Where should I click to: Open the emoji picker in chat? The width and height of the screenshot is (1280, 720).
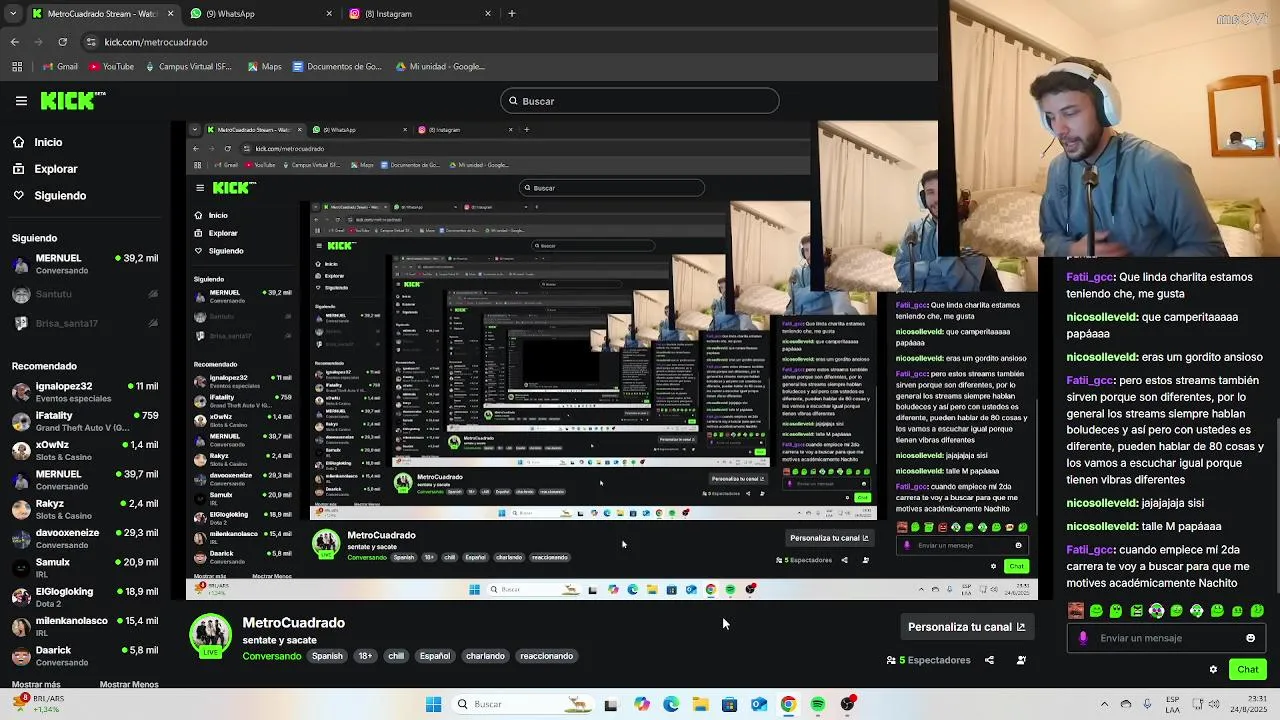pyautogui.click(x=1250, y=638)
